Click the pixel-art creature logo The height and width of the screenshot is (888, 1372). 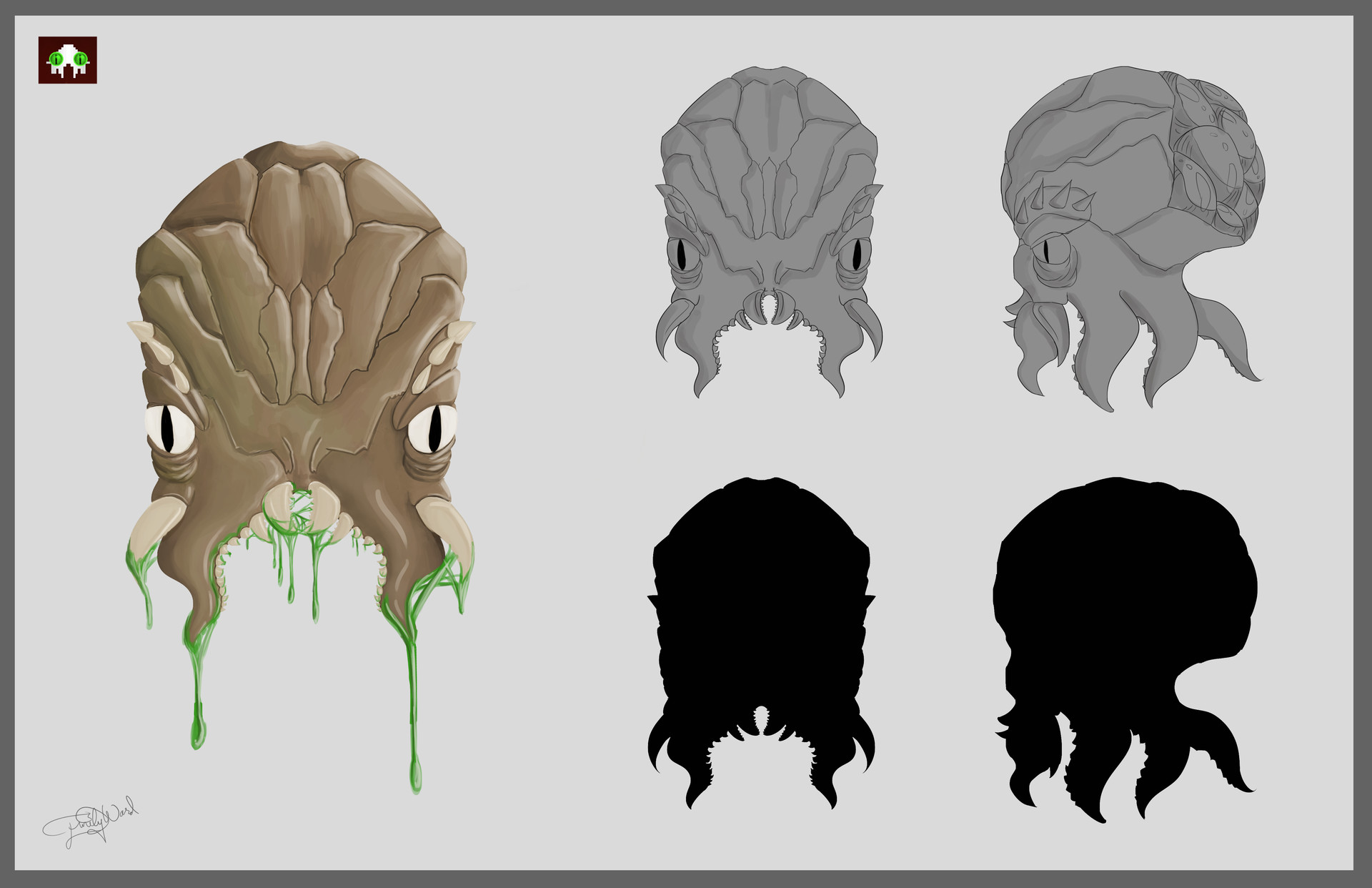coord(68,59)
